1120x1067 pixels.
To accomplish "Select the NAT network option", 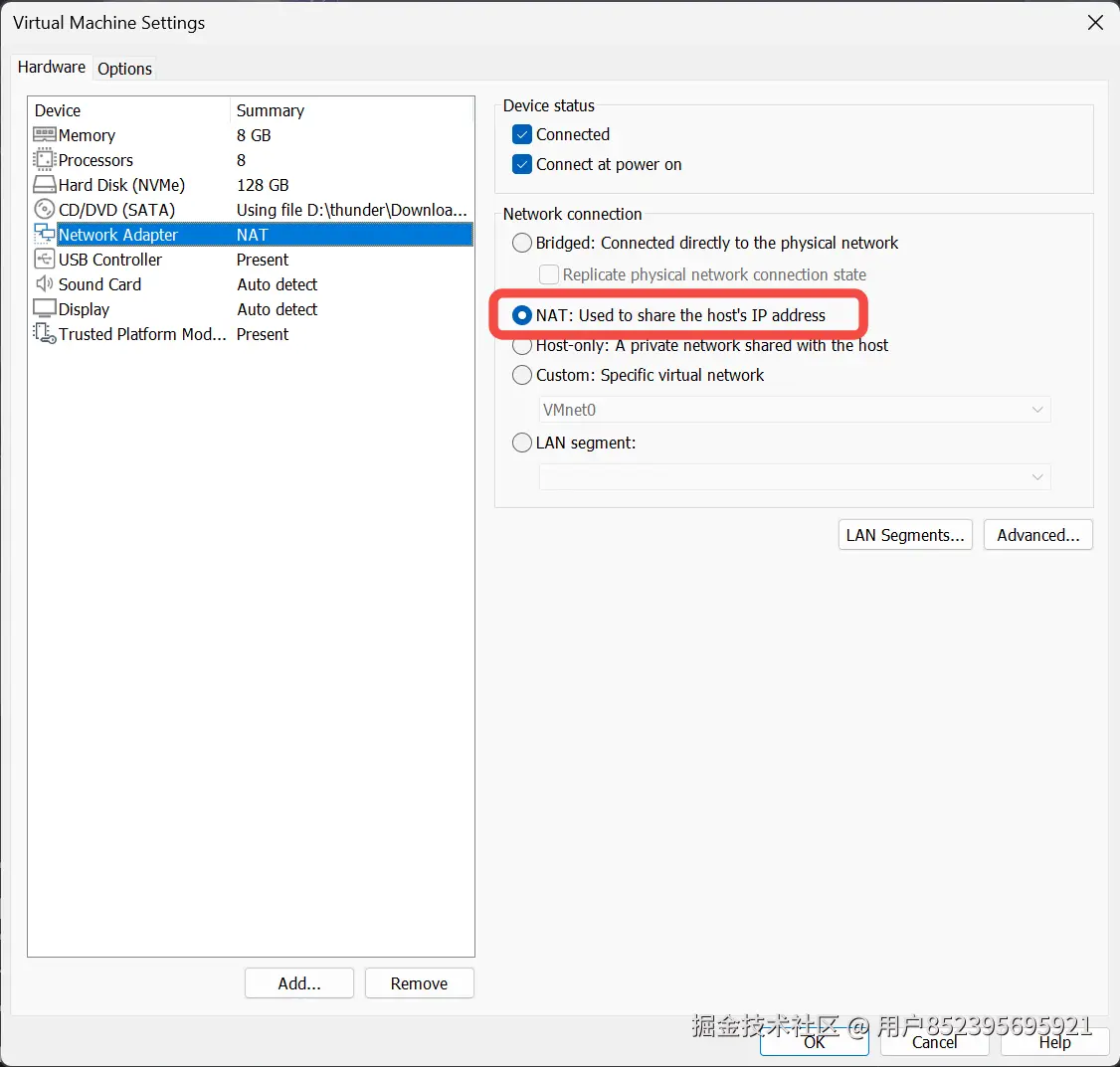I will (x=522, y=315).
